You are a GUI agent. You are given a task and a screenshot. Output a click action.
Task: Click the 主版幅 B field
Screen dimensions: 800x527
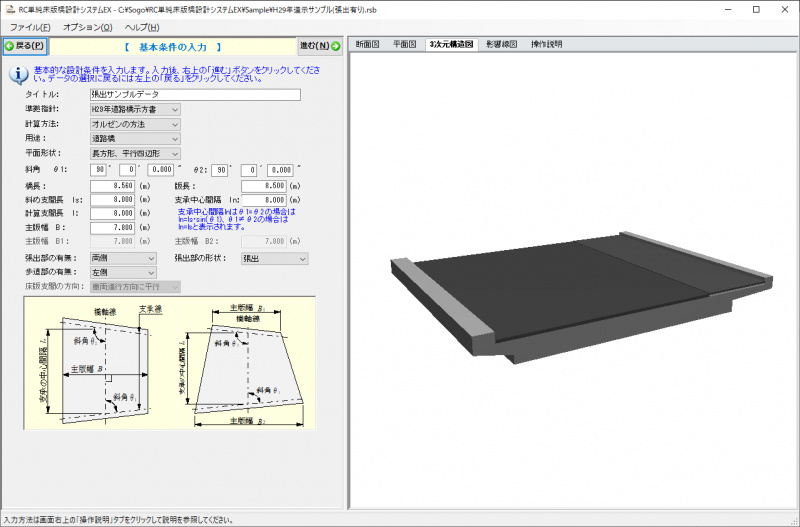pyautogui.click(x=113, y=228)
